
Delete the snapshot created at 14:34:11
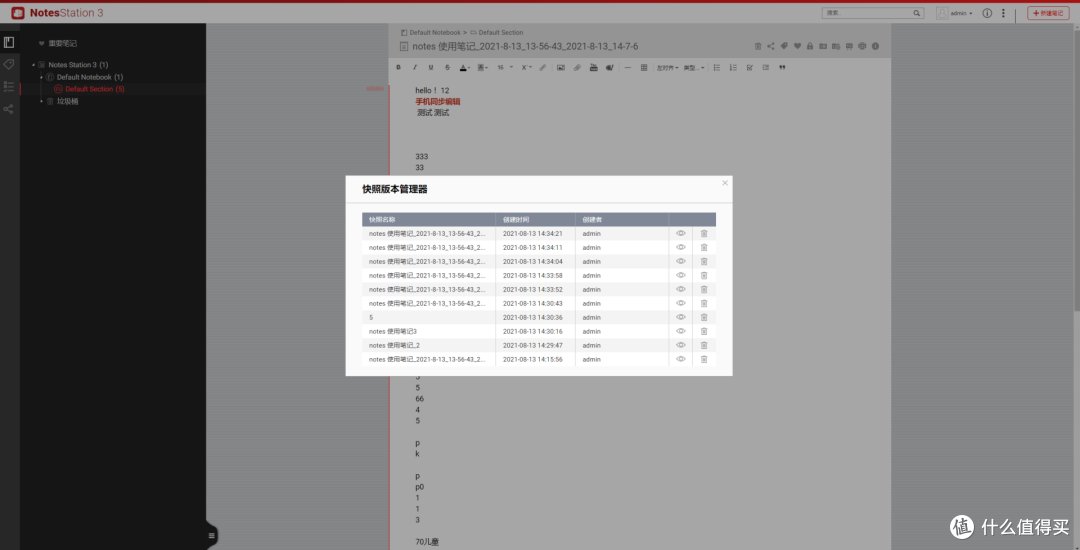704,247
